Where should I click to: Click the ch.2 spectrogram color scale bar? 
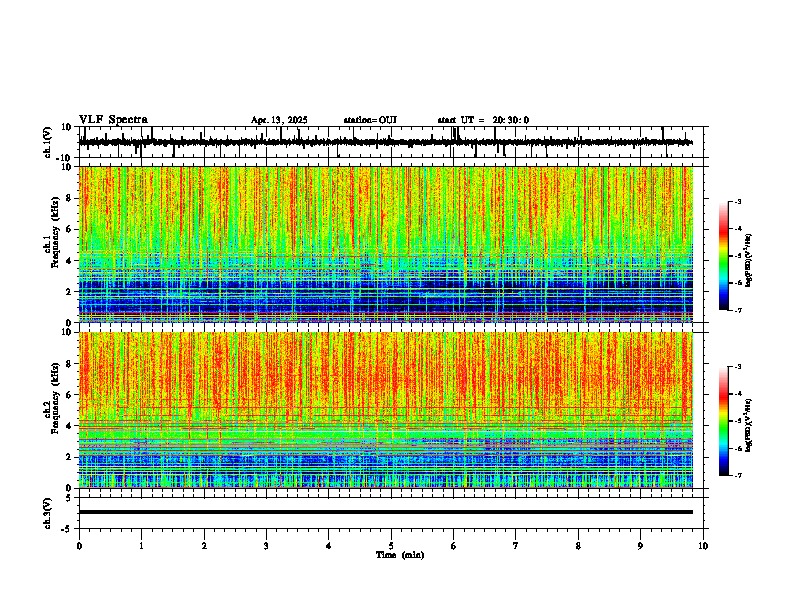point(723,421)
